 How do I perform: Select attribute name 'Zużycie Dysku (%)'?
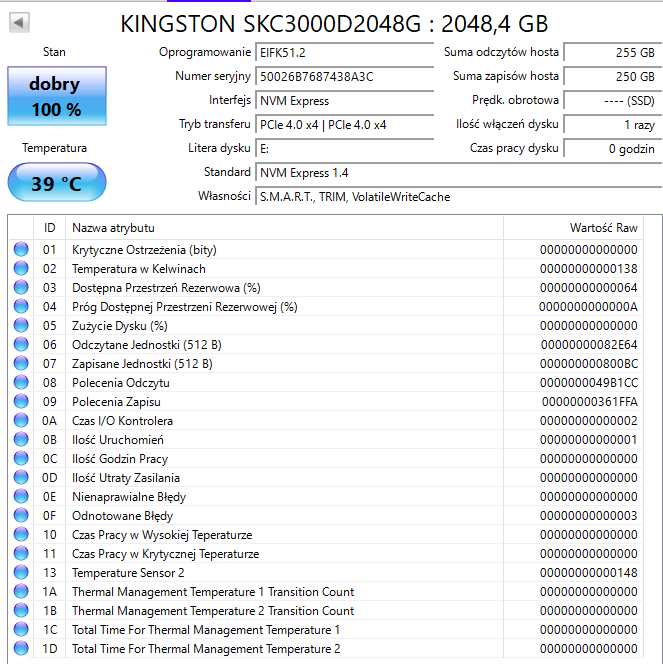pos(120,326)
